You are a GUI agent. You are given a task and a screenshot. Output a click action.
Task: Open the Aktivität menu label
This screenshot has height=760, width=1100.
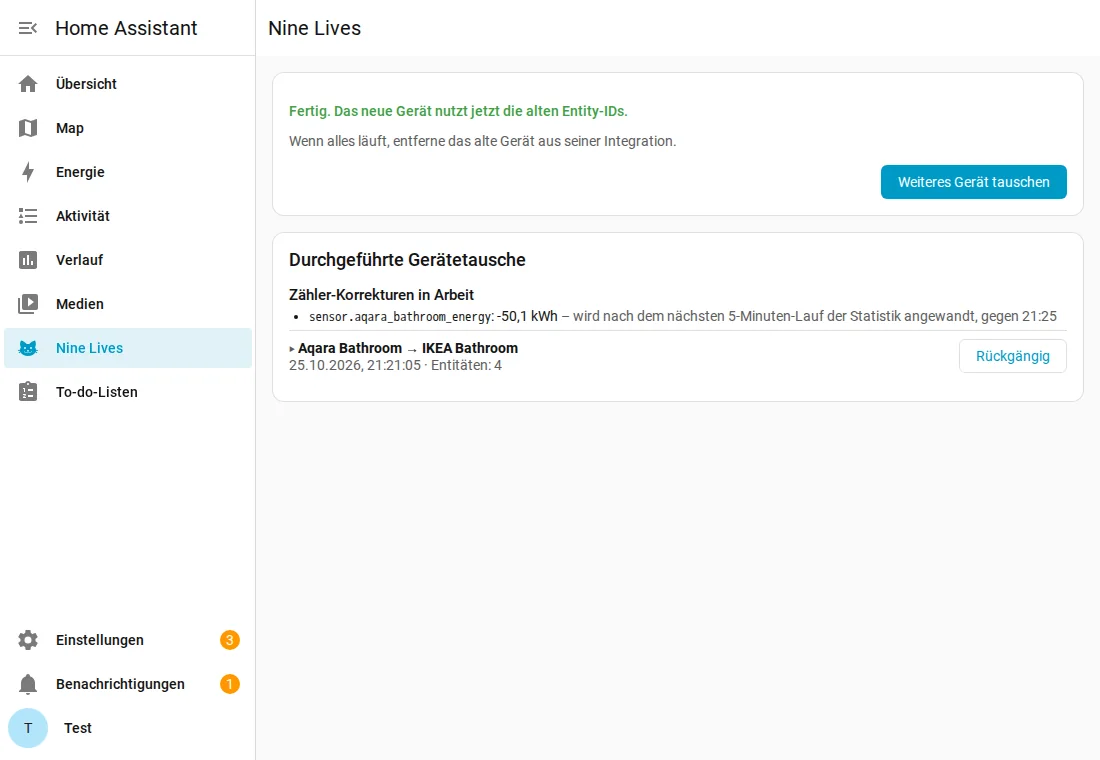[83, 216]
